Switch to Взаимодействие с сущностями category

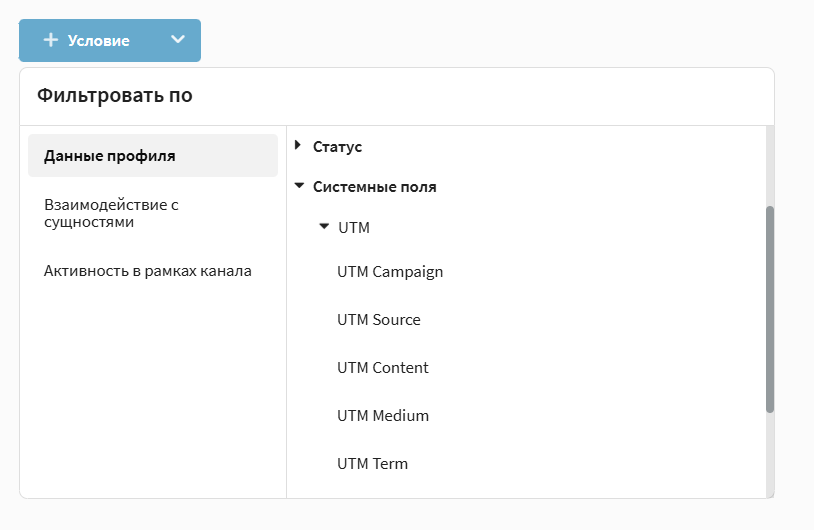point(111,213)
